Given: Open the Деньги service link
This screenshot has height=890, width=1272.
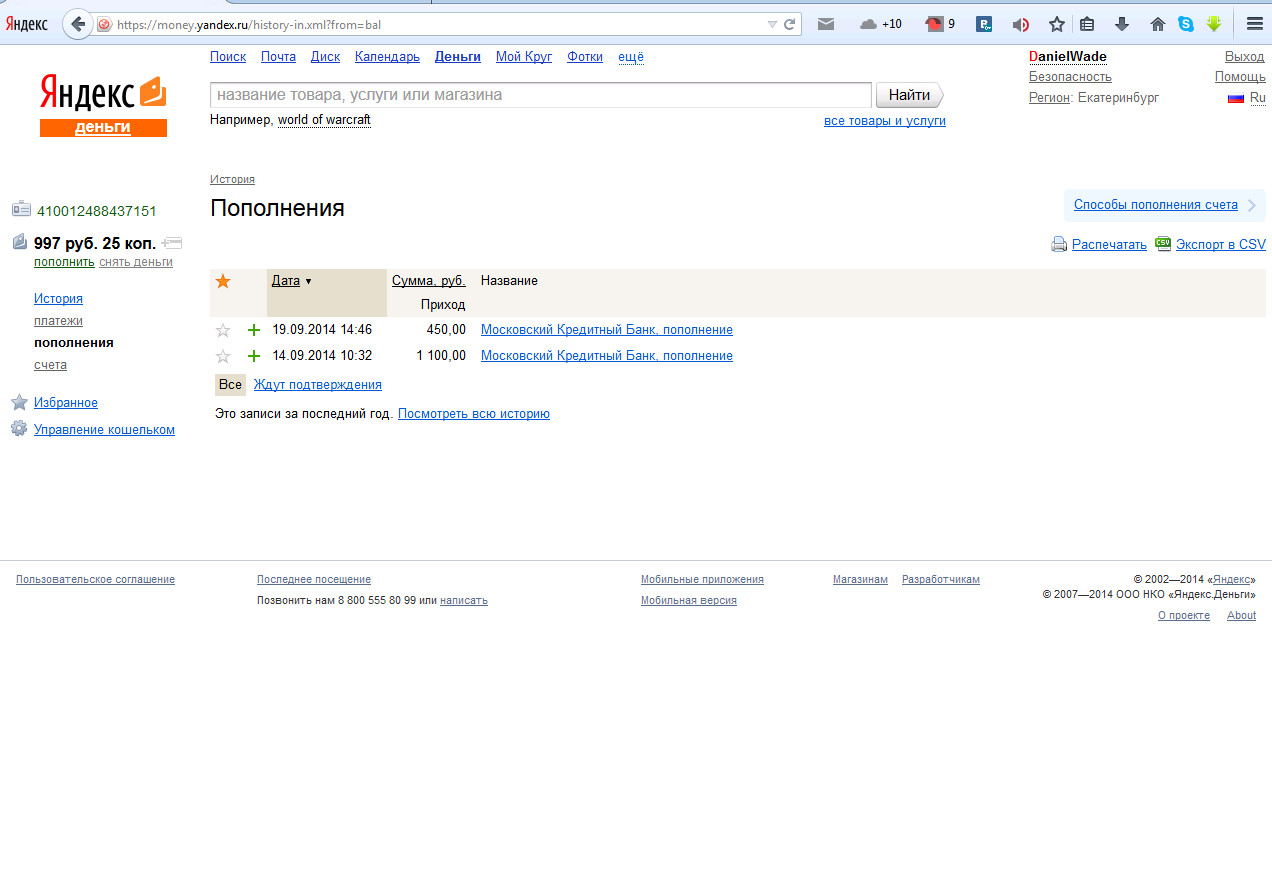Looking at the screenshot, I should [458, 57].
